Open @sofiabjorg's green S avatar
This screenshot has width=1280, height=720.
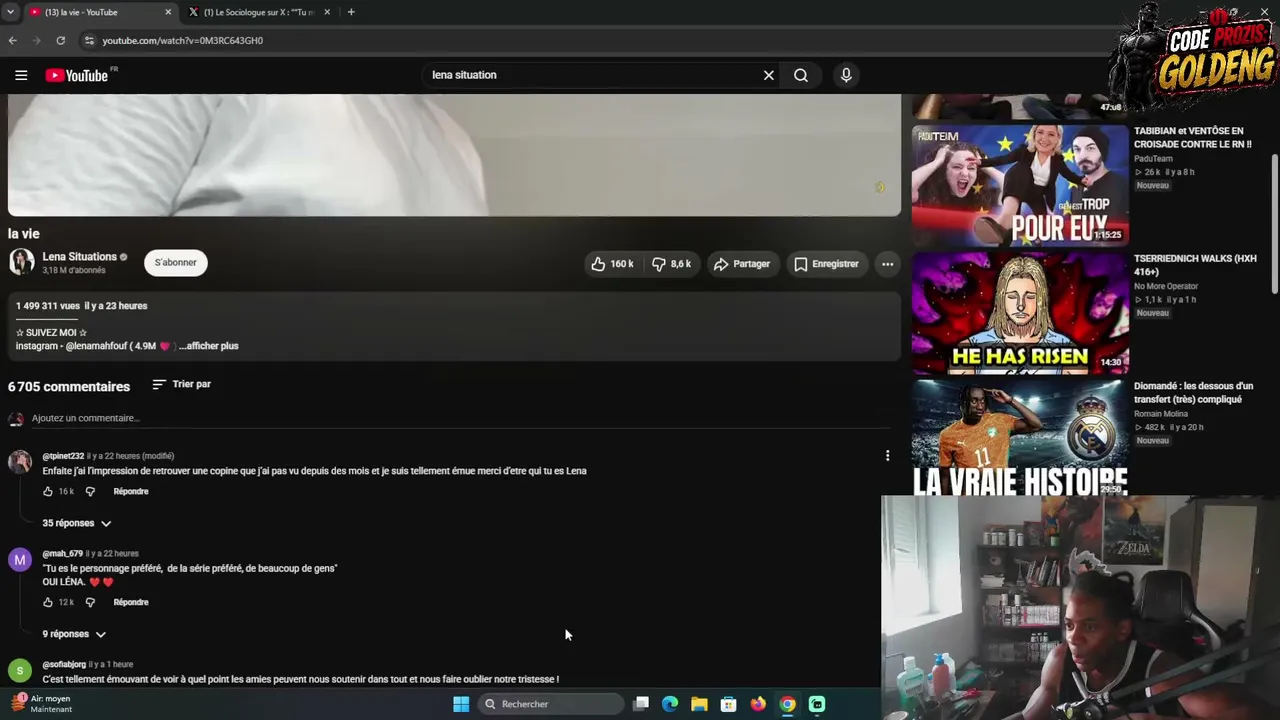[20, 670]
